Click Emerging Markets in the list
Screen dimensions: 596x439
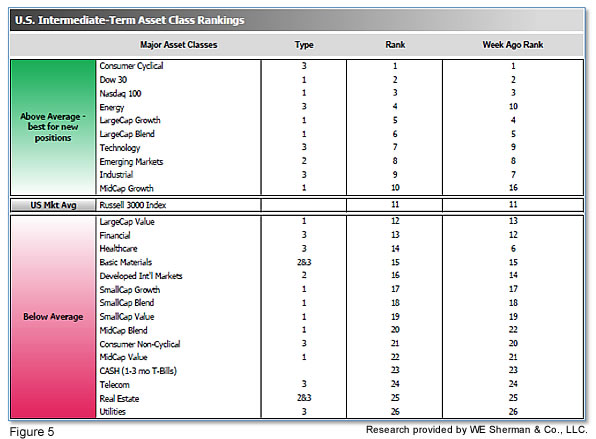tap(131, 162)
